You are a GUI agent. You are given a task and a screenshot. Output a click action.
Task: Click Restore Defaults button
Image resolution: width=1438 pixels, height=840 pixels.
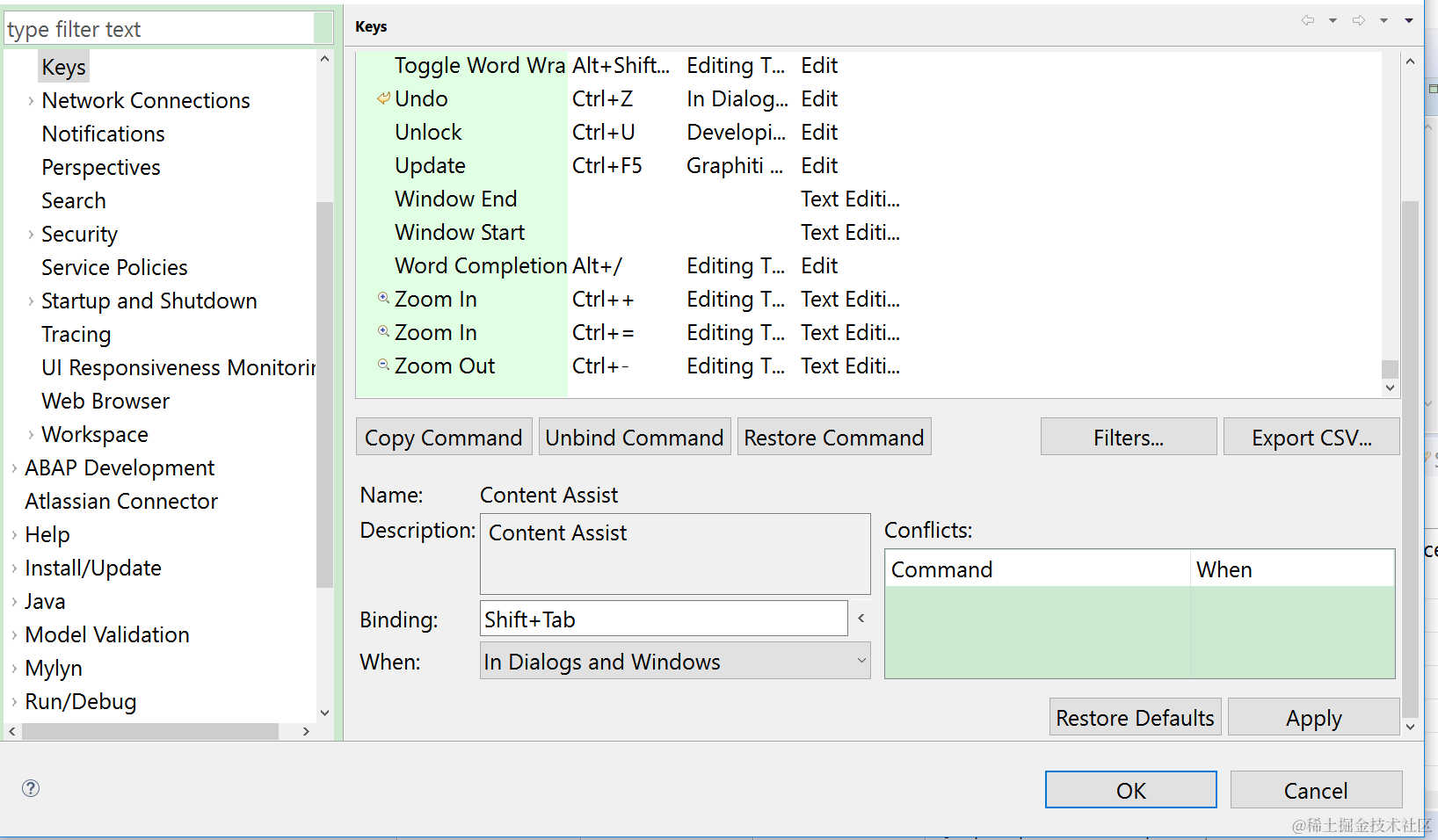click(x=1135, y=717)
